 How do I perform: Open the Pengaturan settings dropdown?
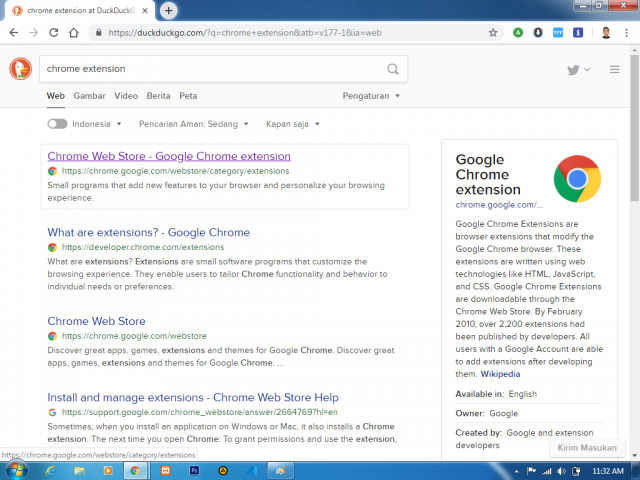click(x=371, y=96)
